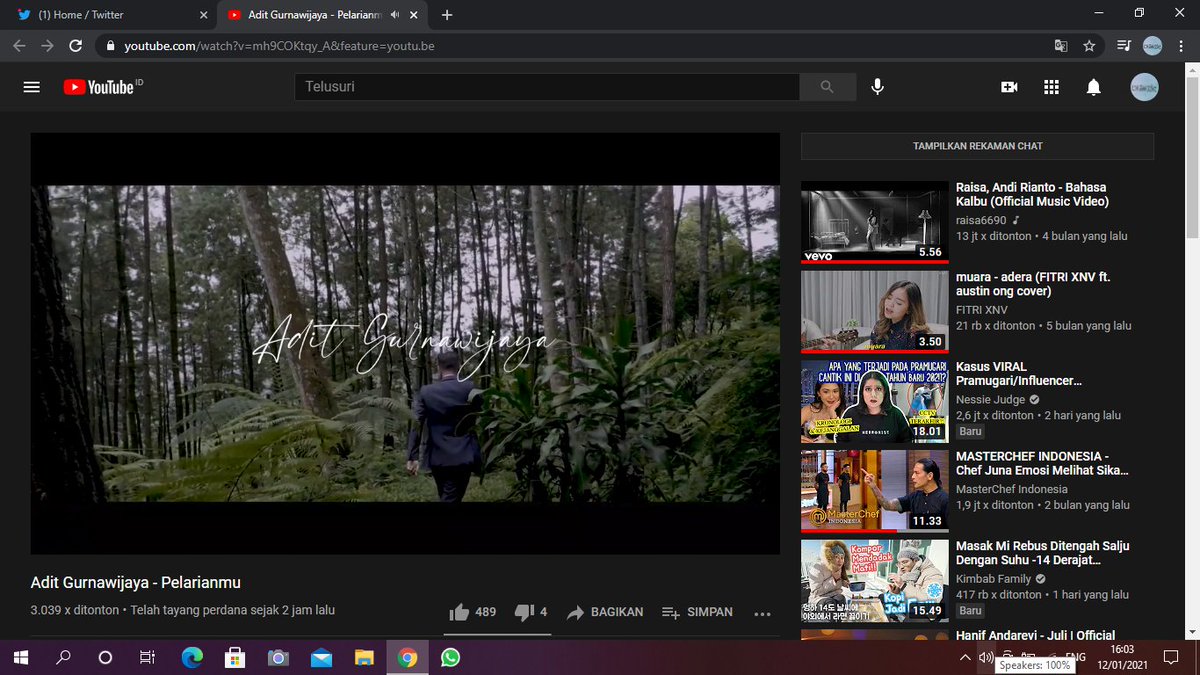Image resolution: width=1200 pixels, height=675 pixels.
Task: Reload the page
Action: (x=75, y=46)
